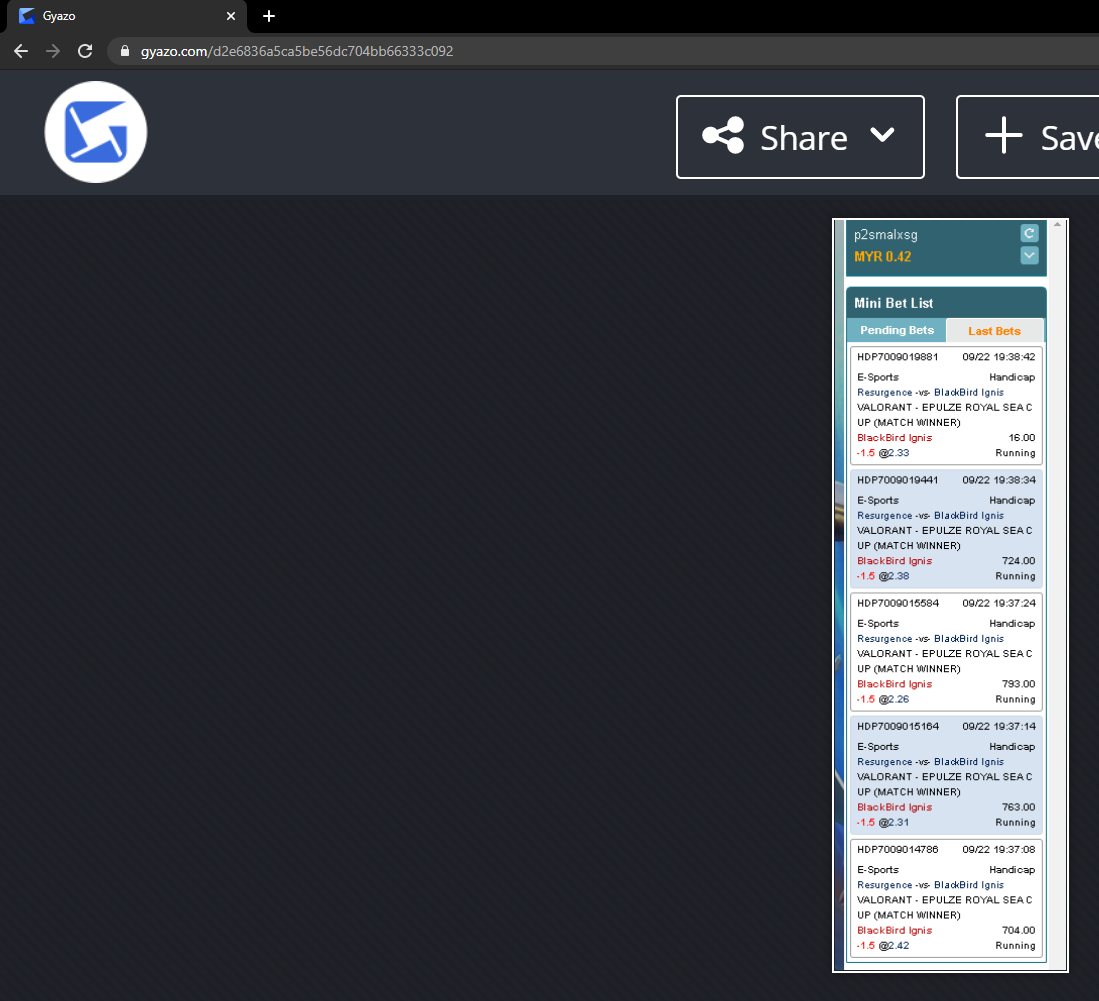Click the 16.00 stake amount
The width and height of the screenshot is (1099, 1001).
pos(1022,437)
